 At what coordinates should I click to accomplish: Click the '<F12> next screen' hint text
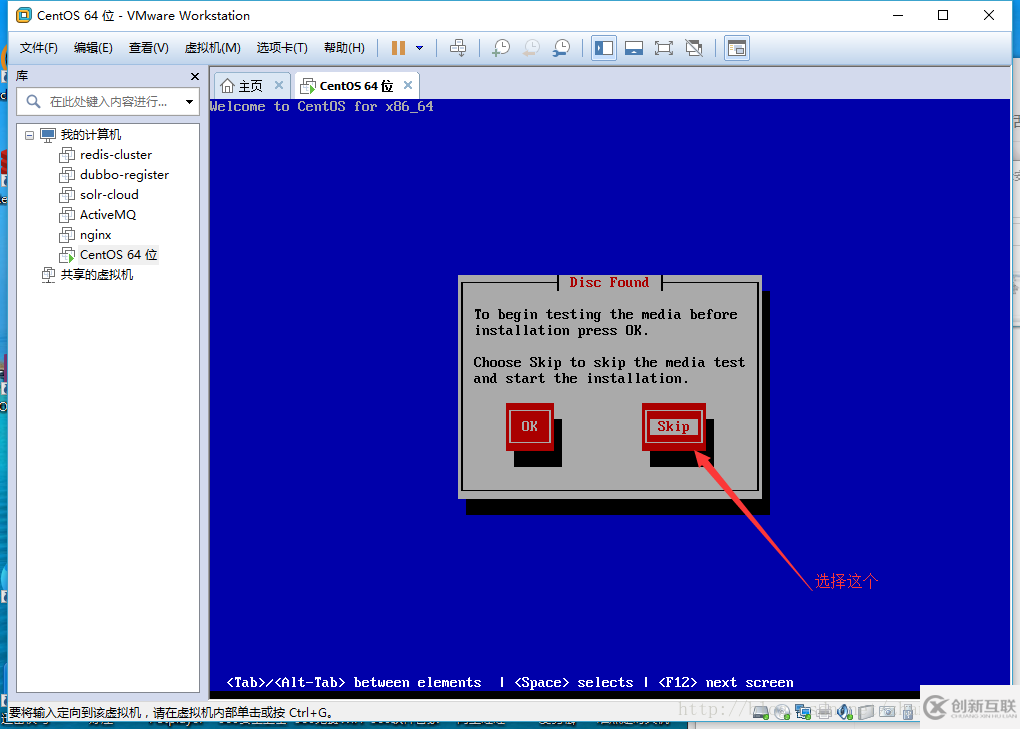point(726,683)
